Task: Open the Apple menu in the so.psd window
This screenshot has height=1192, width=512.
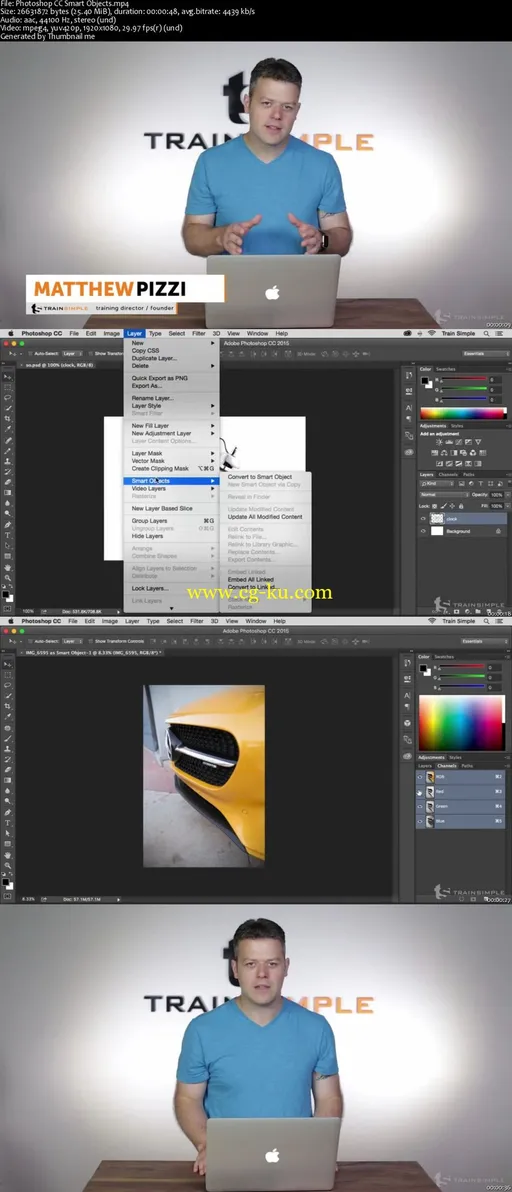Action: pos(10,333)
